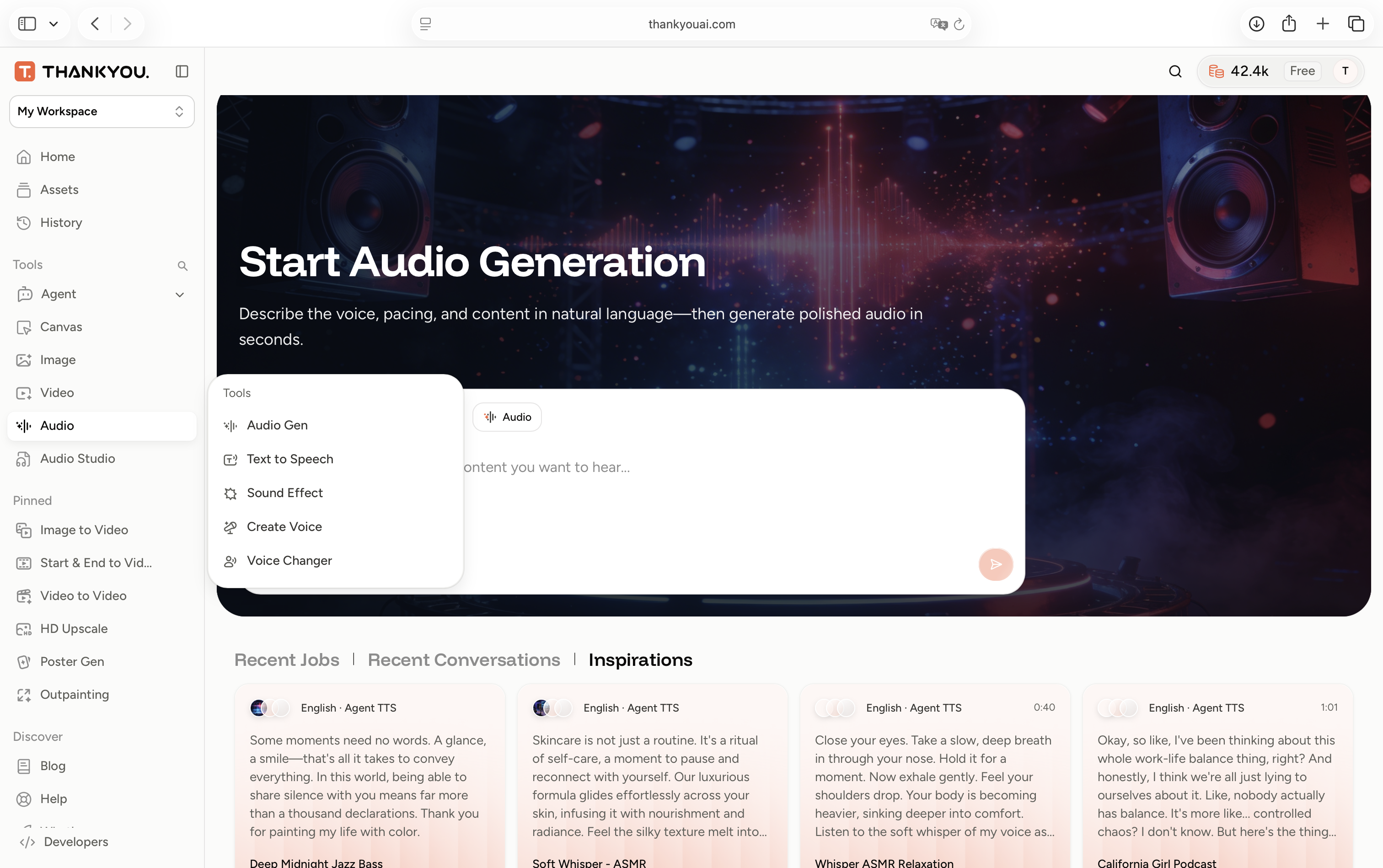1383x868 pixels.
Task: Open the Safari page reader icon in the address bar
Action: pyautogui.click(x=425, y=24)
